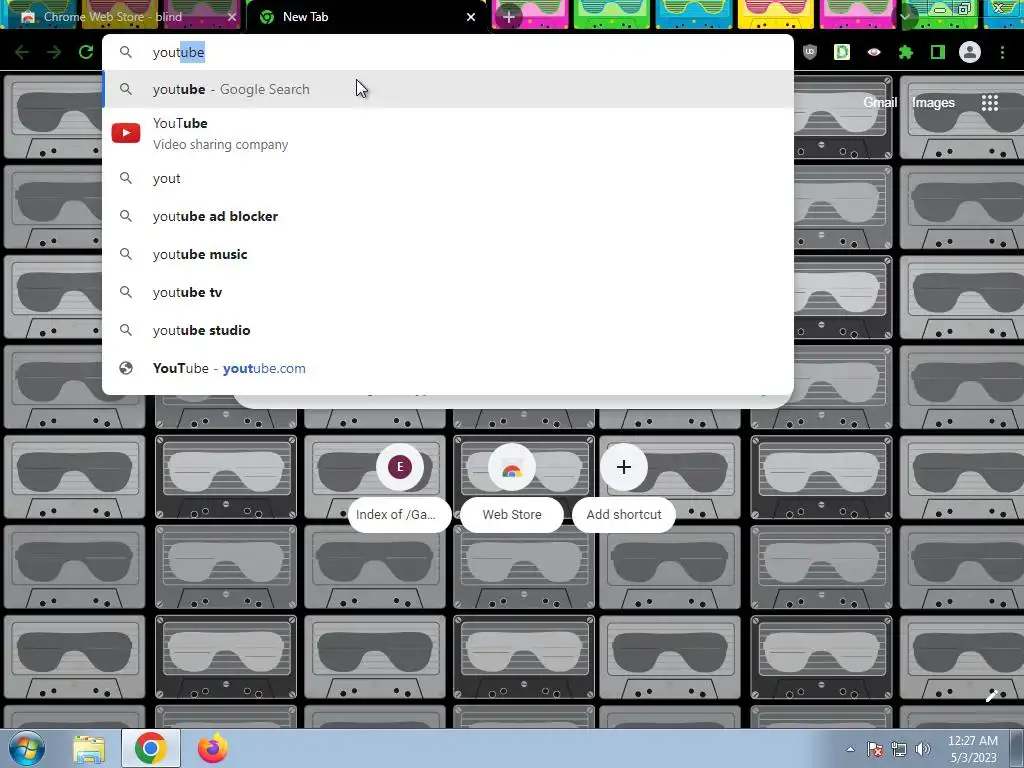The image size is (1024, 768).
Task: Click the red eye extension icon
Action: (874, 52)
